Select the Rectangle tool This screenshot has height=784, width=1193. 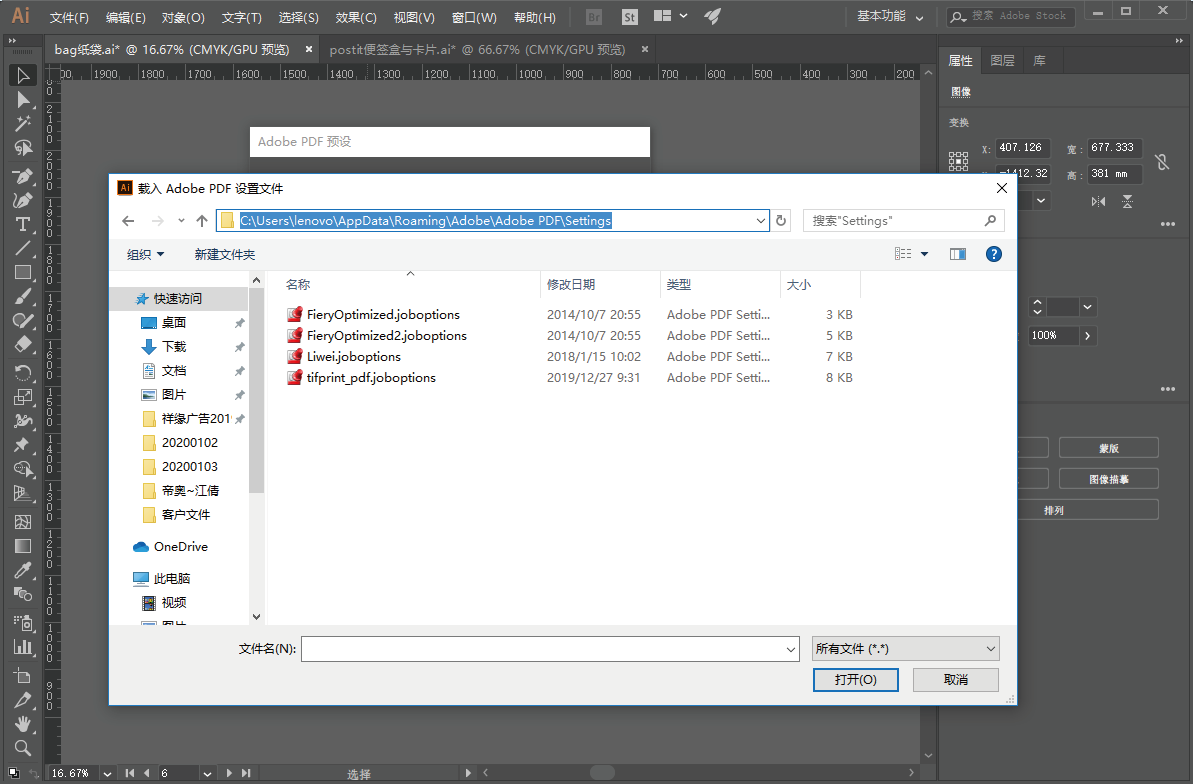click(23, 272)
